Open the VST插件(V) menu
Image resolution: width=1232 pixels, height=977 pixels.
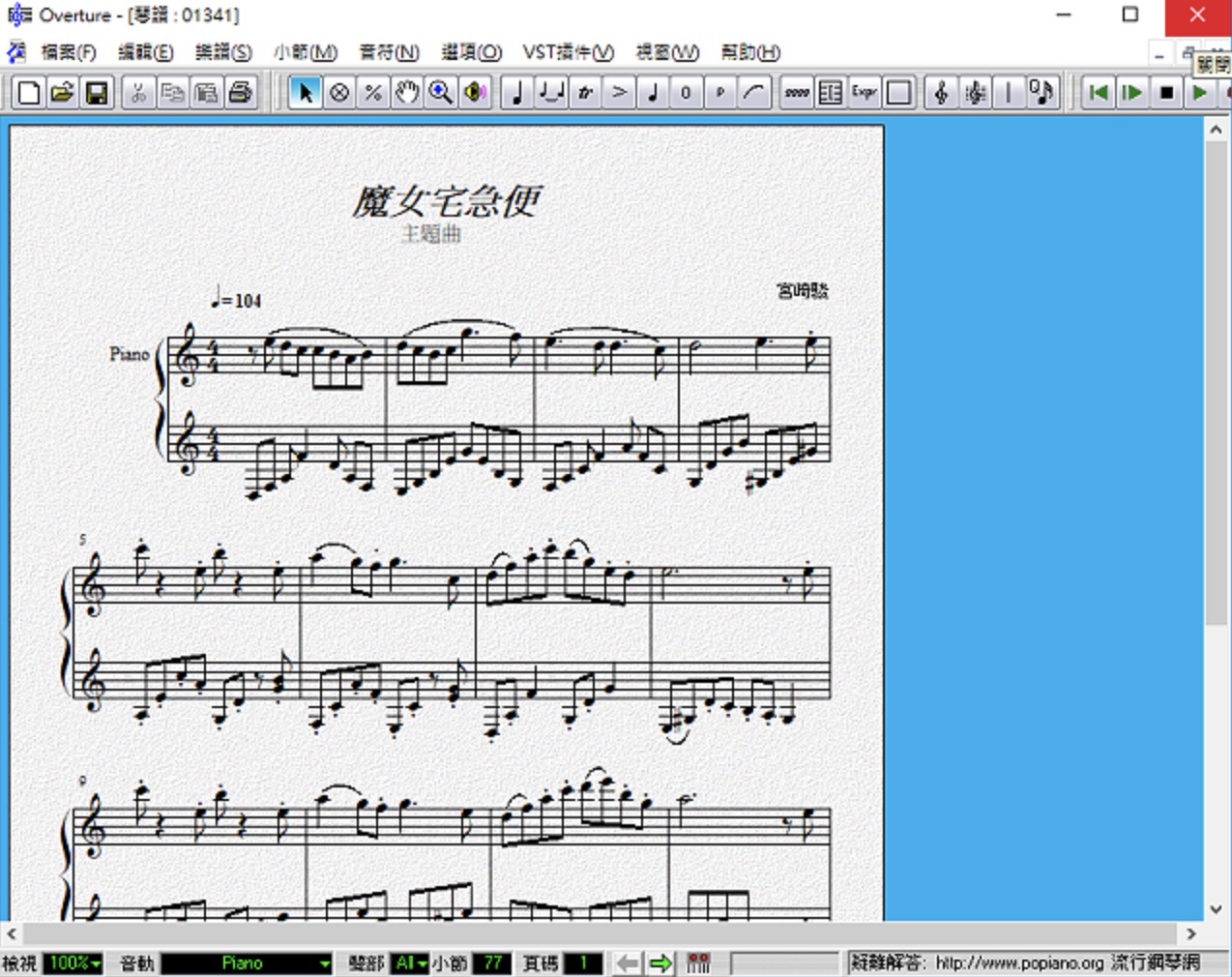click(x=569, y=52)
